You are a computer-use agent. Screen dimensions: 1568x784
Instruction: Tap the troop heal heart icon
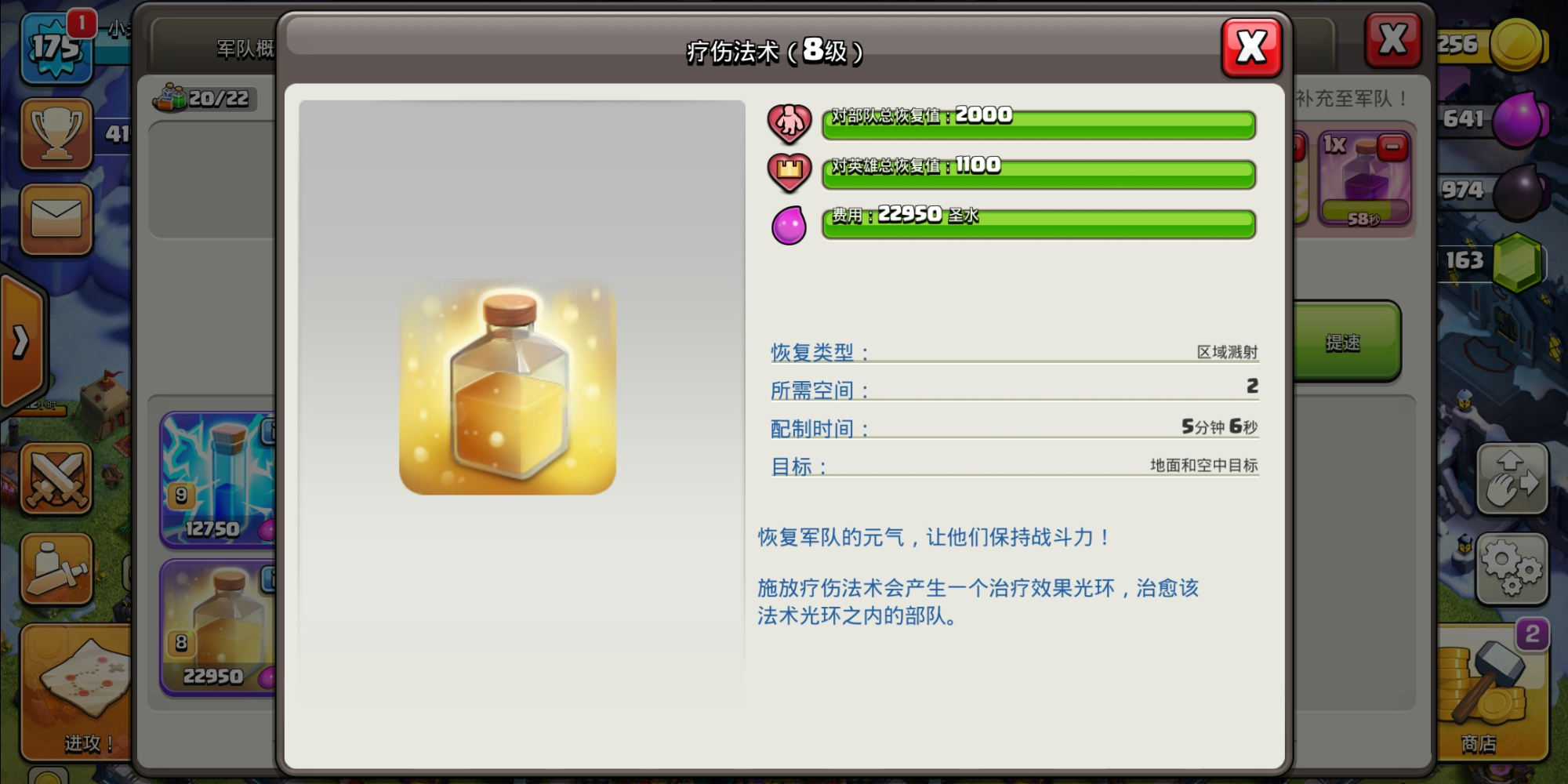tap(789, 123)
